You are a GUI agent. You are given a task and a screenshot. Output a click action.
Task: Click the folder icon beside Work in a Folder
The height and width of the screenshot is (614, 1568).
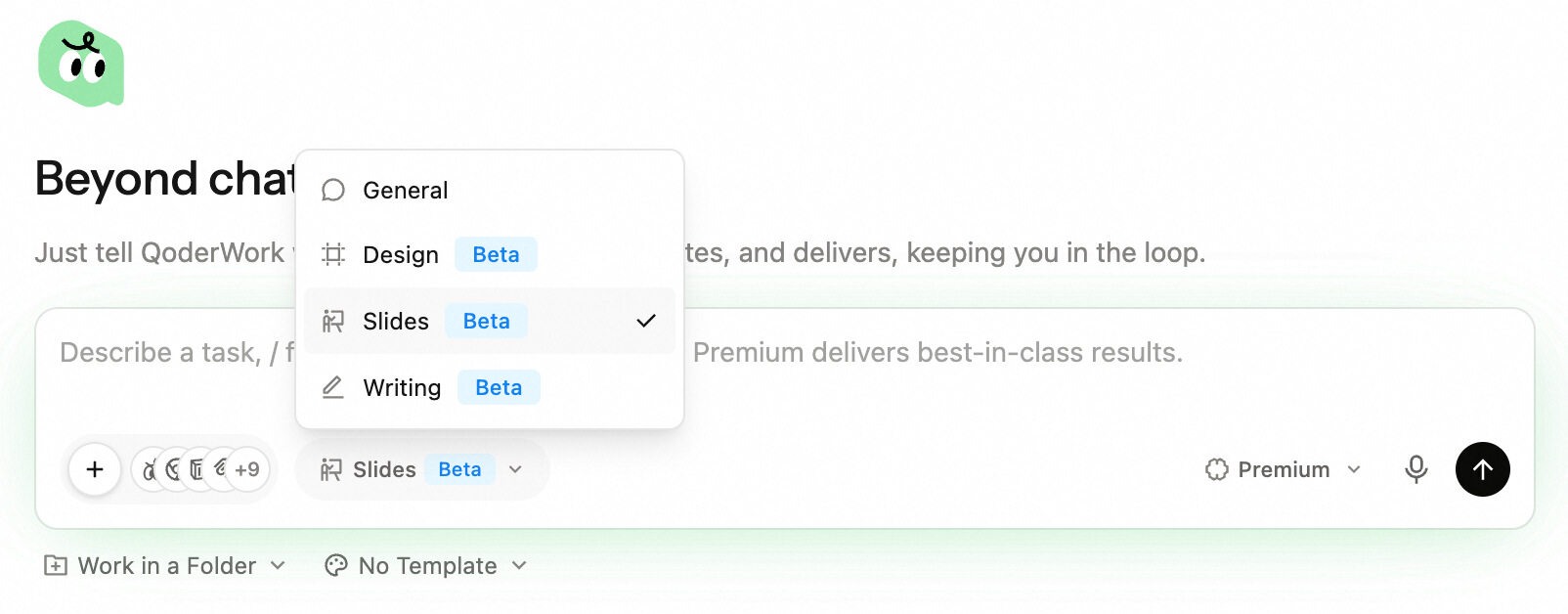(56, 565)
